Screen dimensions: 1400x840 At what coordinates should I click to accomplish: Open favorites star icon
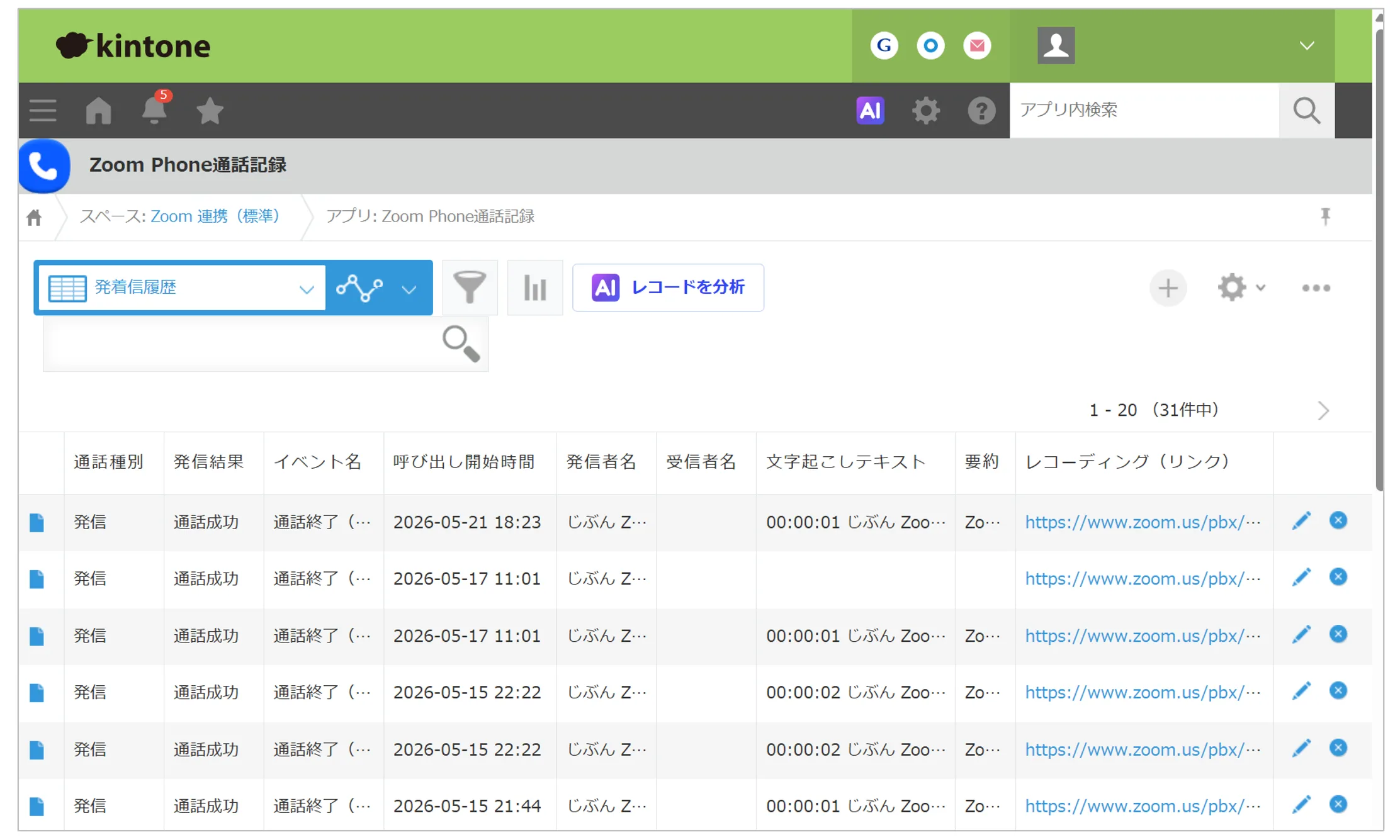point(210,111)
